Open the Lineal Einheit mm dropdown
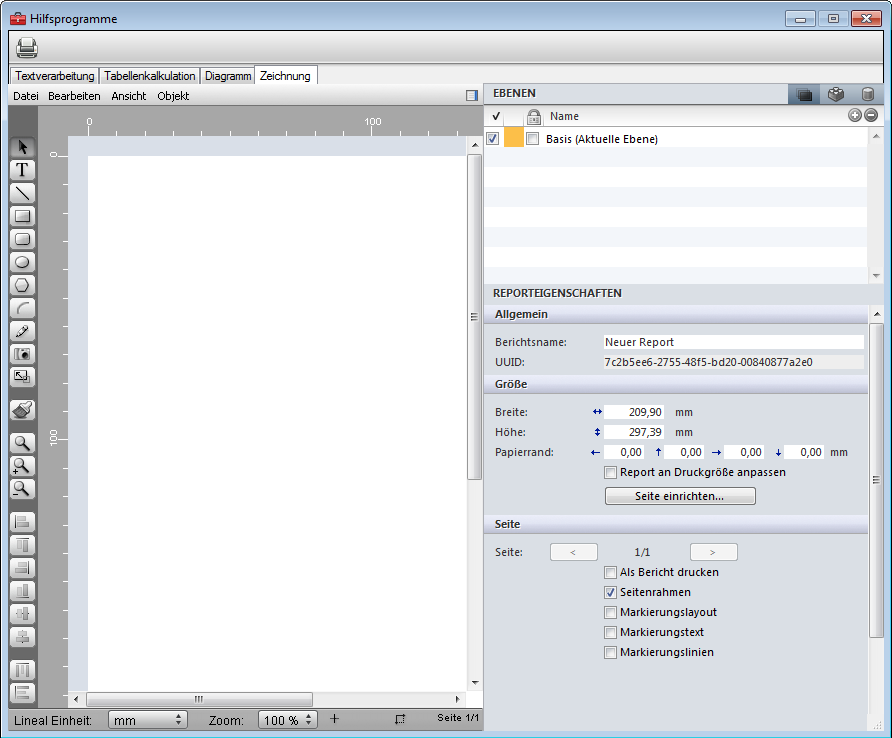 pyautogui.click(x=147, y=720)
